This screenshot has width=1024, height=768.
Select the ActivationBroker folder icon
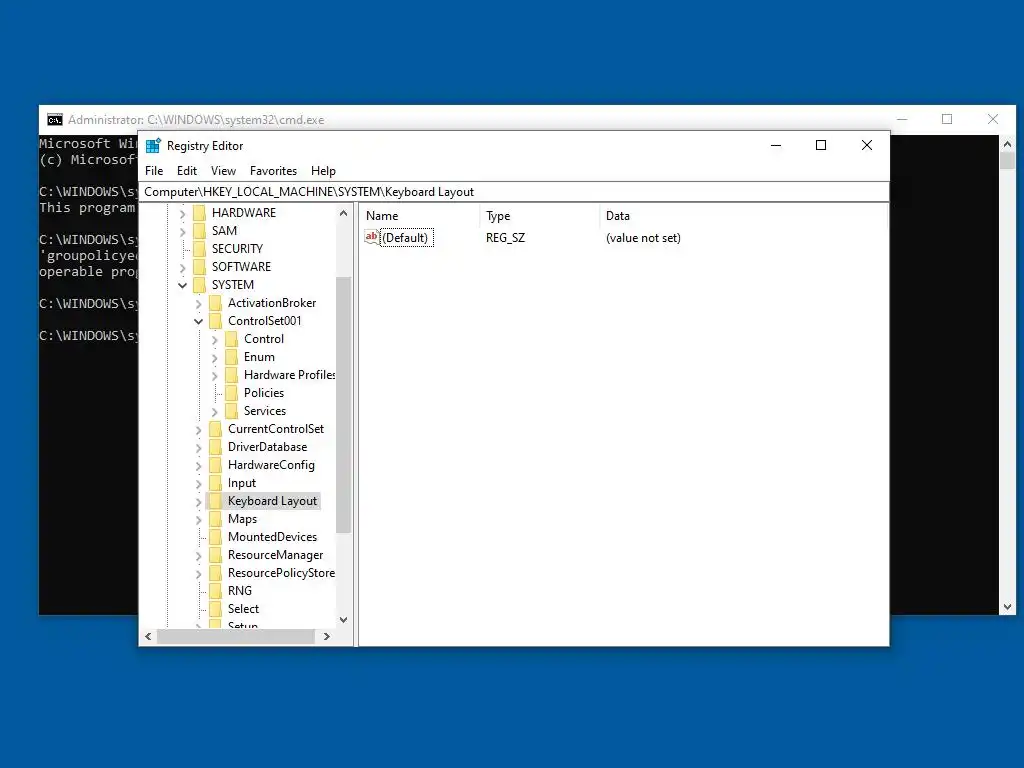pos(216,303)
